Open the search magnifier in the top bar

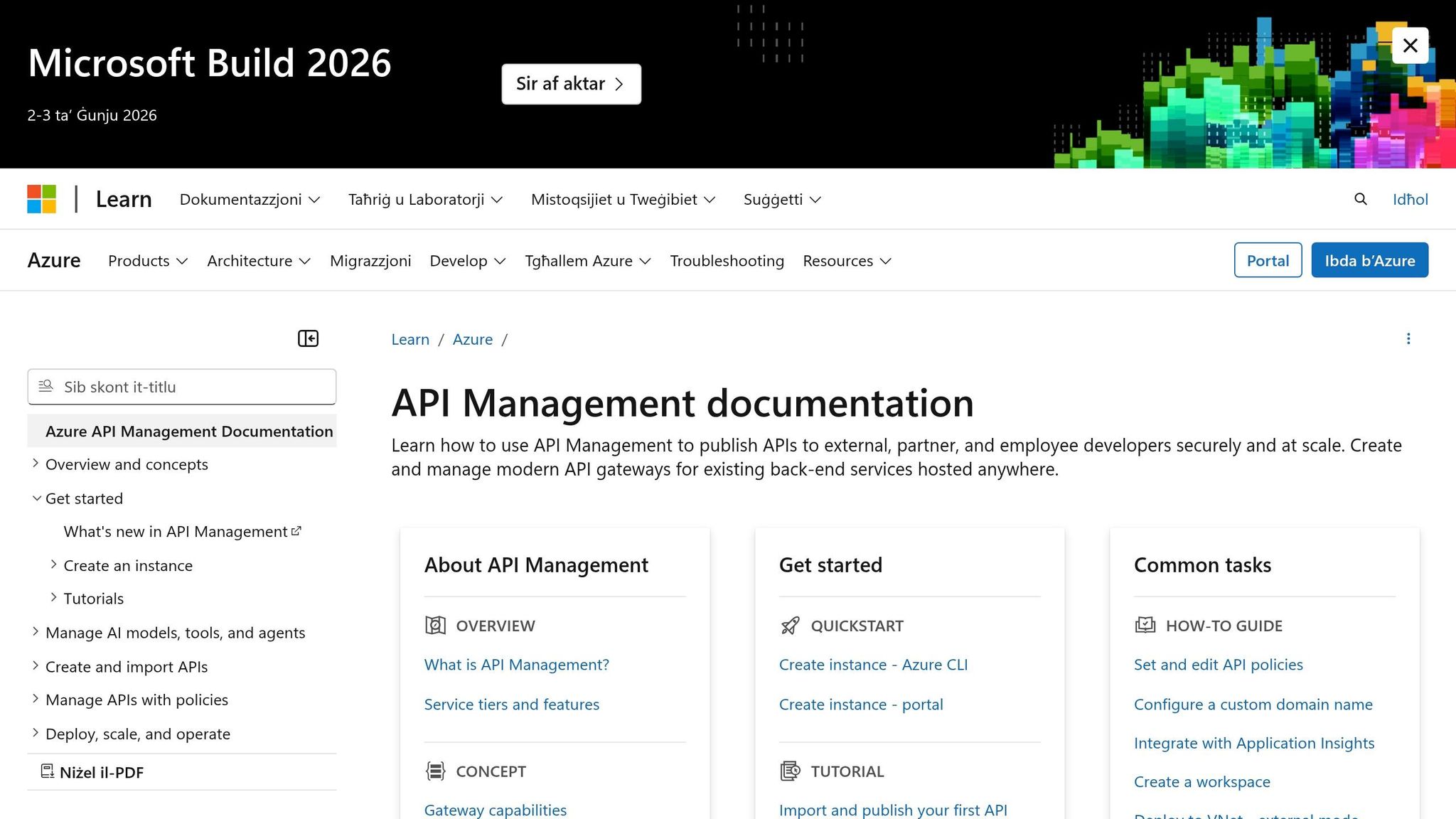1360,199
